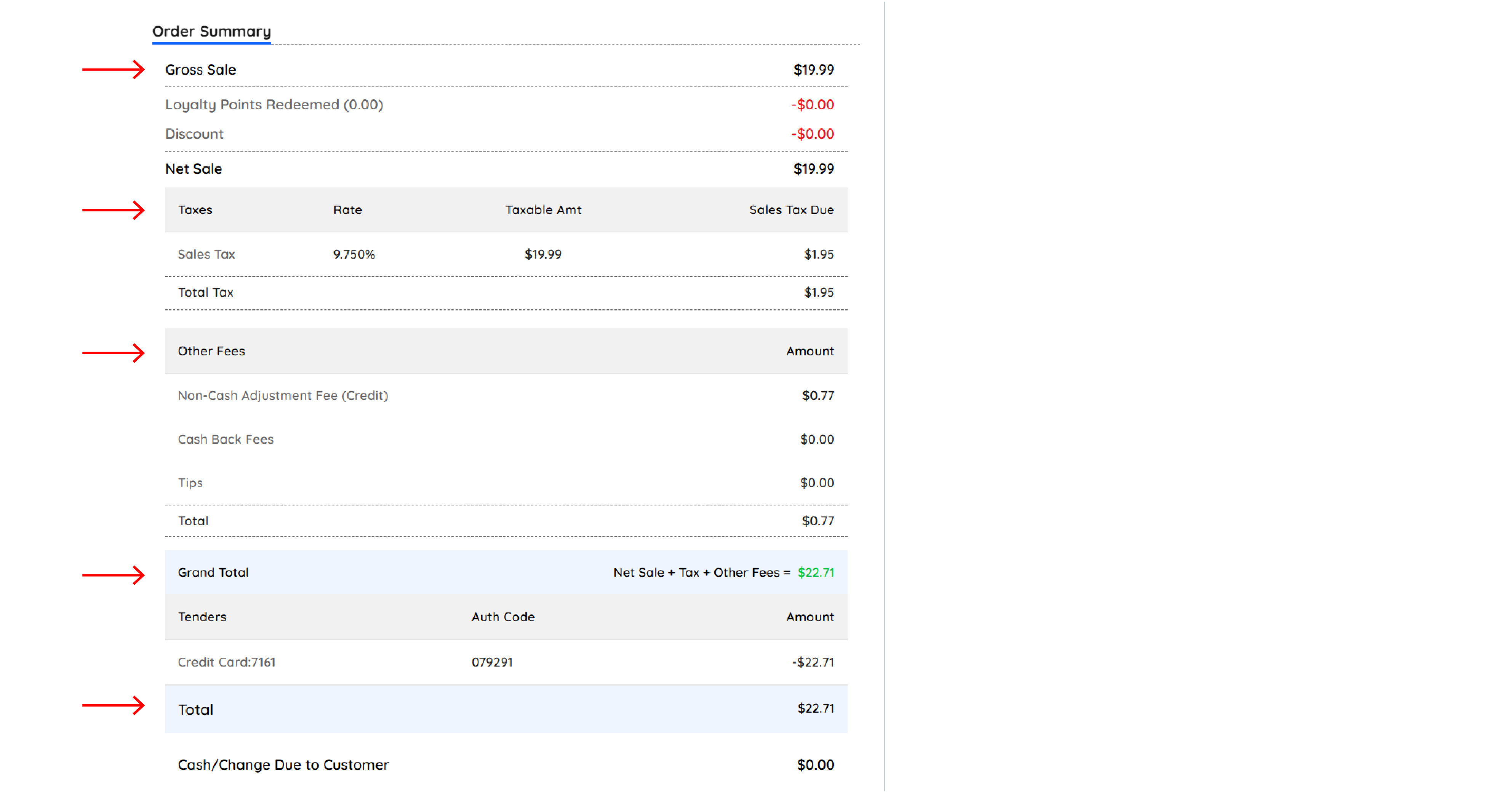Click the Tips $0.00 value
Image resolution: width=1512 pixels, height=801 pixels.
[817, 483]
